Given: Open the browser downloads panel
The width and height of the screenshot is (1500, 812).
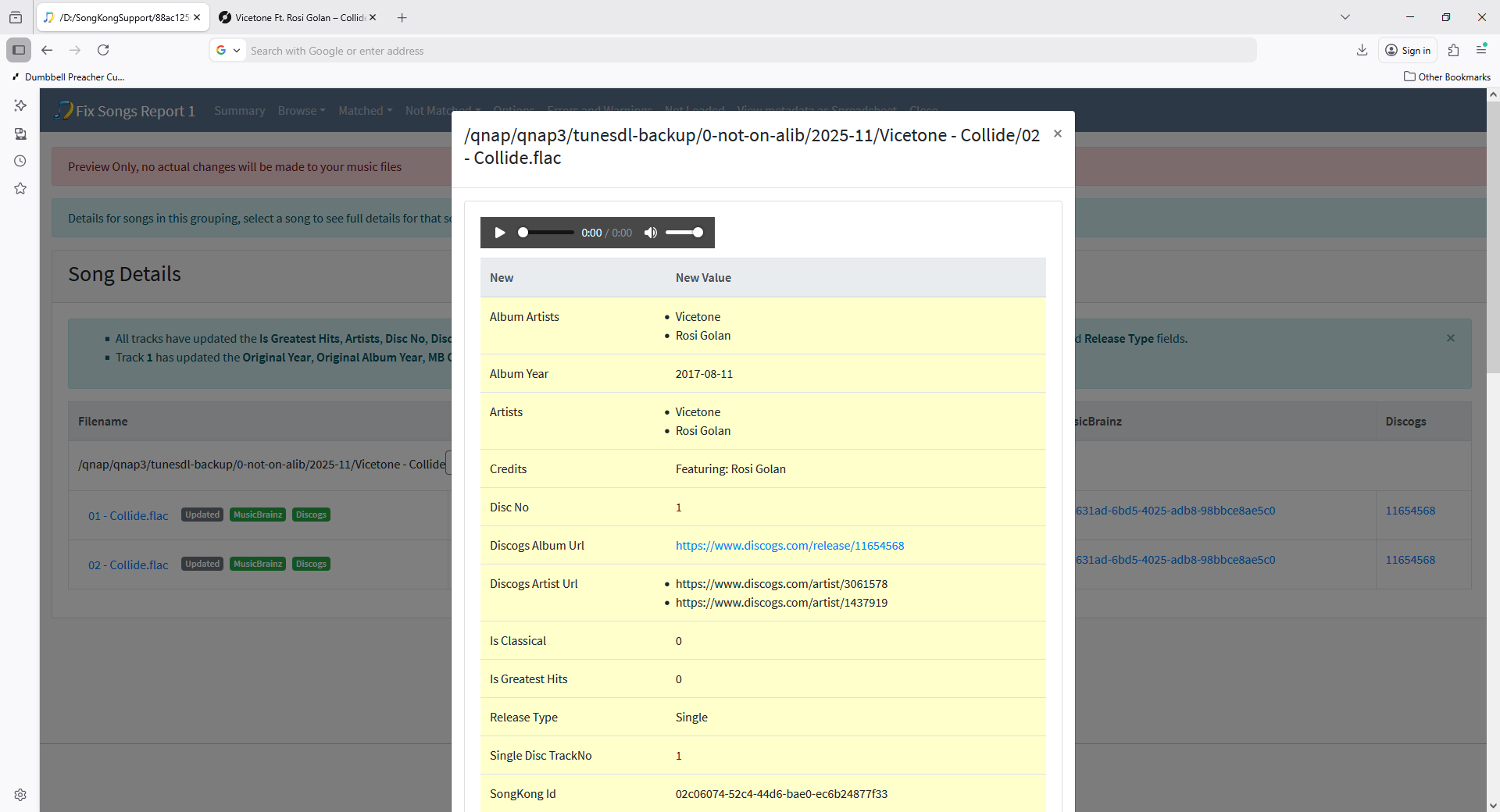Looking at the screenshot, I should tap(1362, 50).
